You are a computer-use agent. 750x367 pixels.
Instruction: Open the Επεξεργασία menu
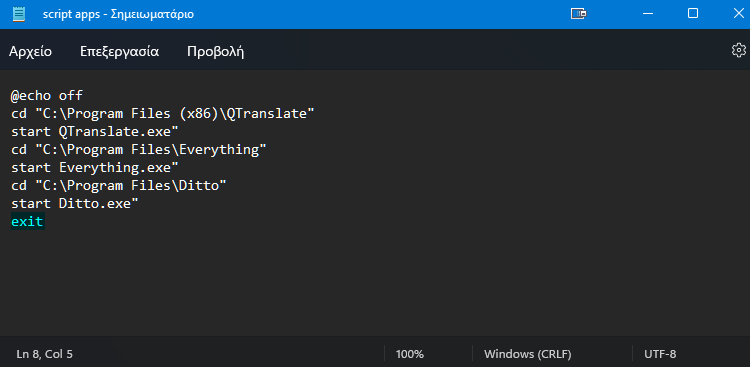(x=120, y=52)
